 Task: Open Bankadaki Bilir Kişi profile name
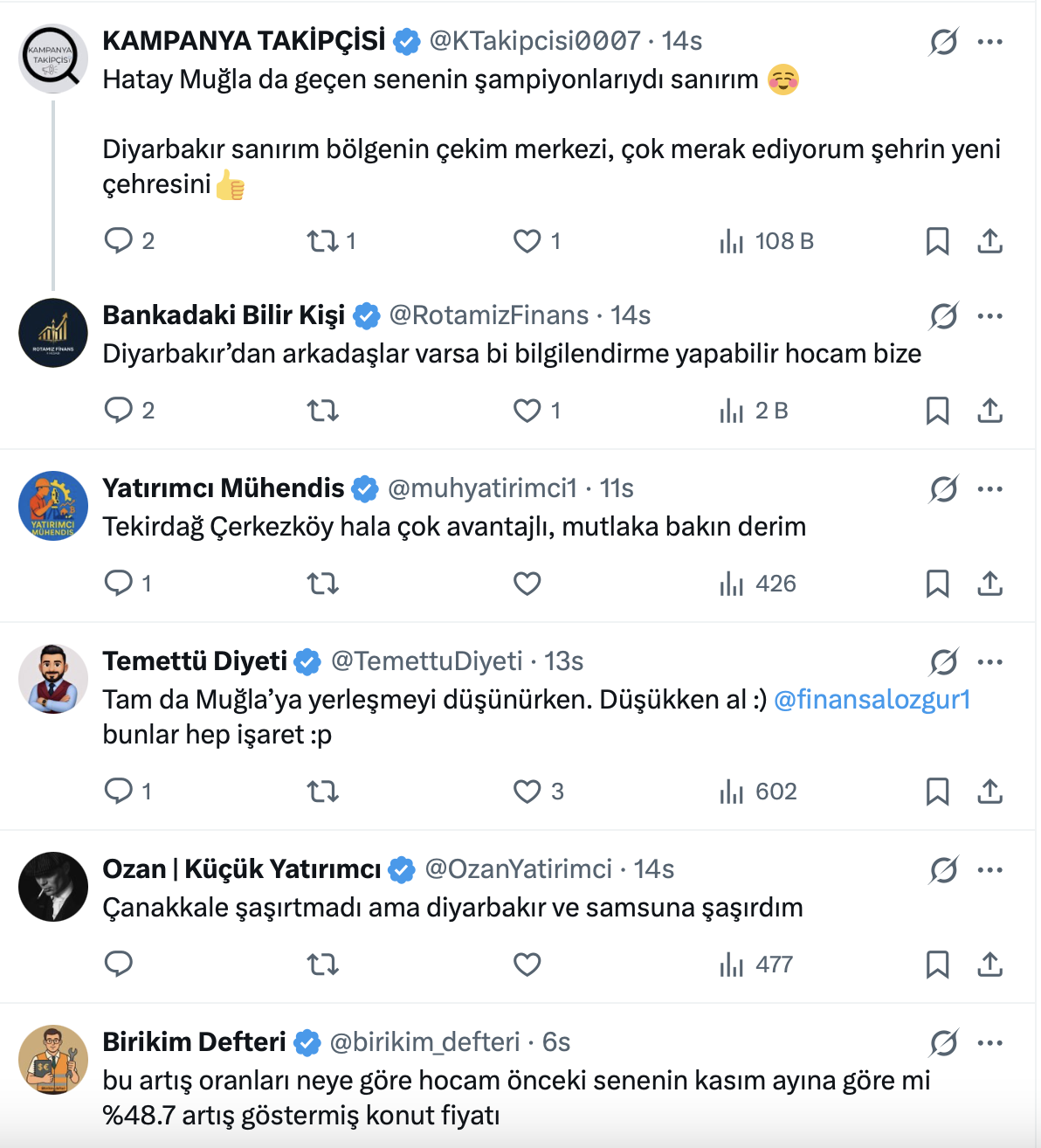tap(224, 315)
